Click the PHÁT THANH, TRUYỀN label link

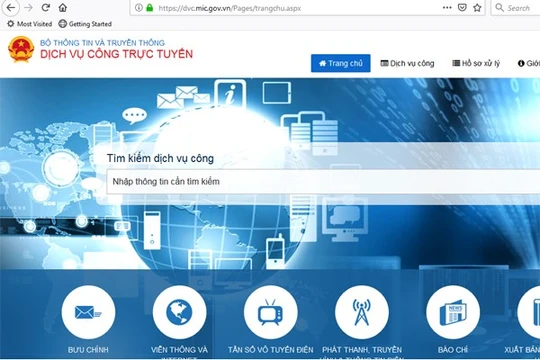pyautogui.click(x=362, y=350)
